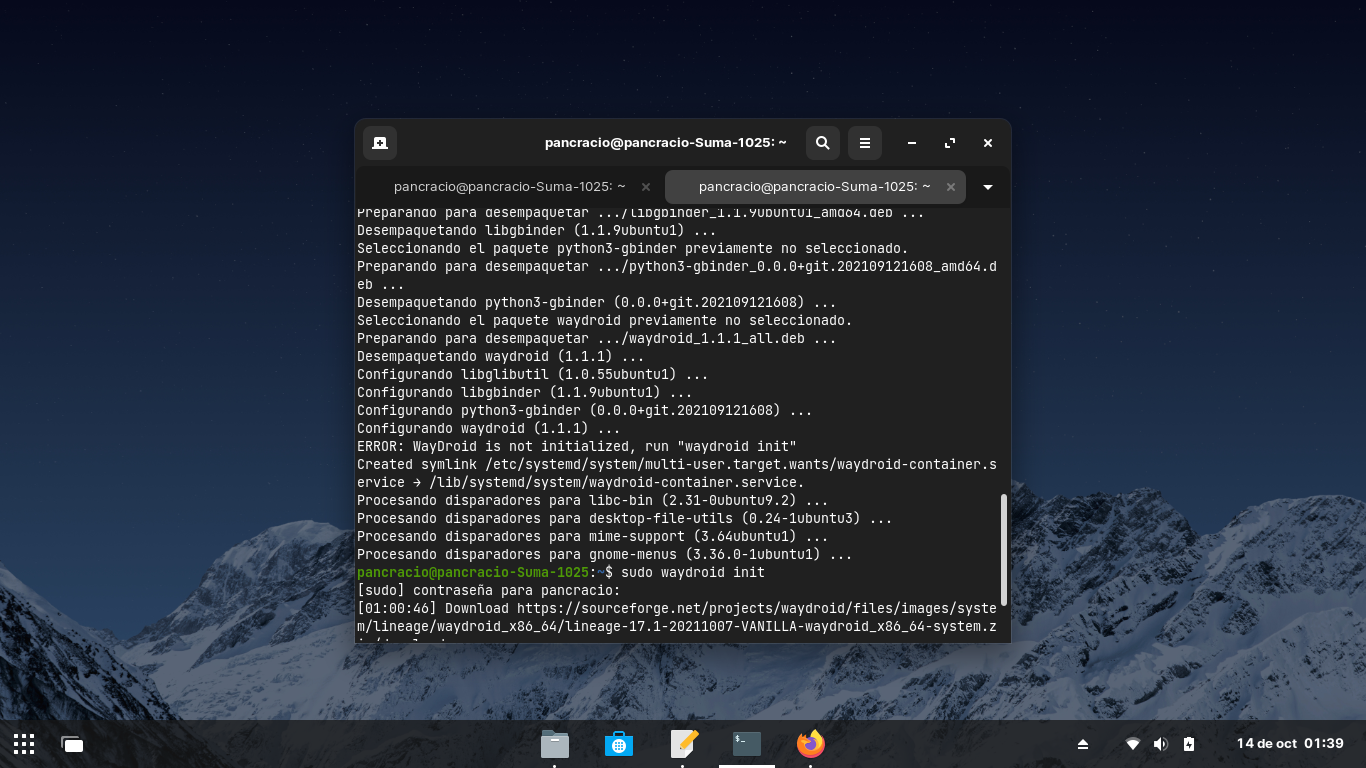Open the Files app from the taskbar
This screenshot has height=768, width=1366.
click(x=555, y=744)
